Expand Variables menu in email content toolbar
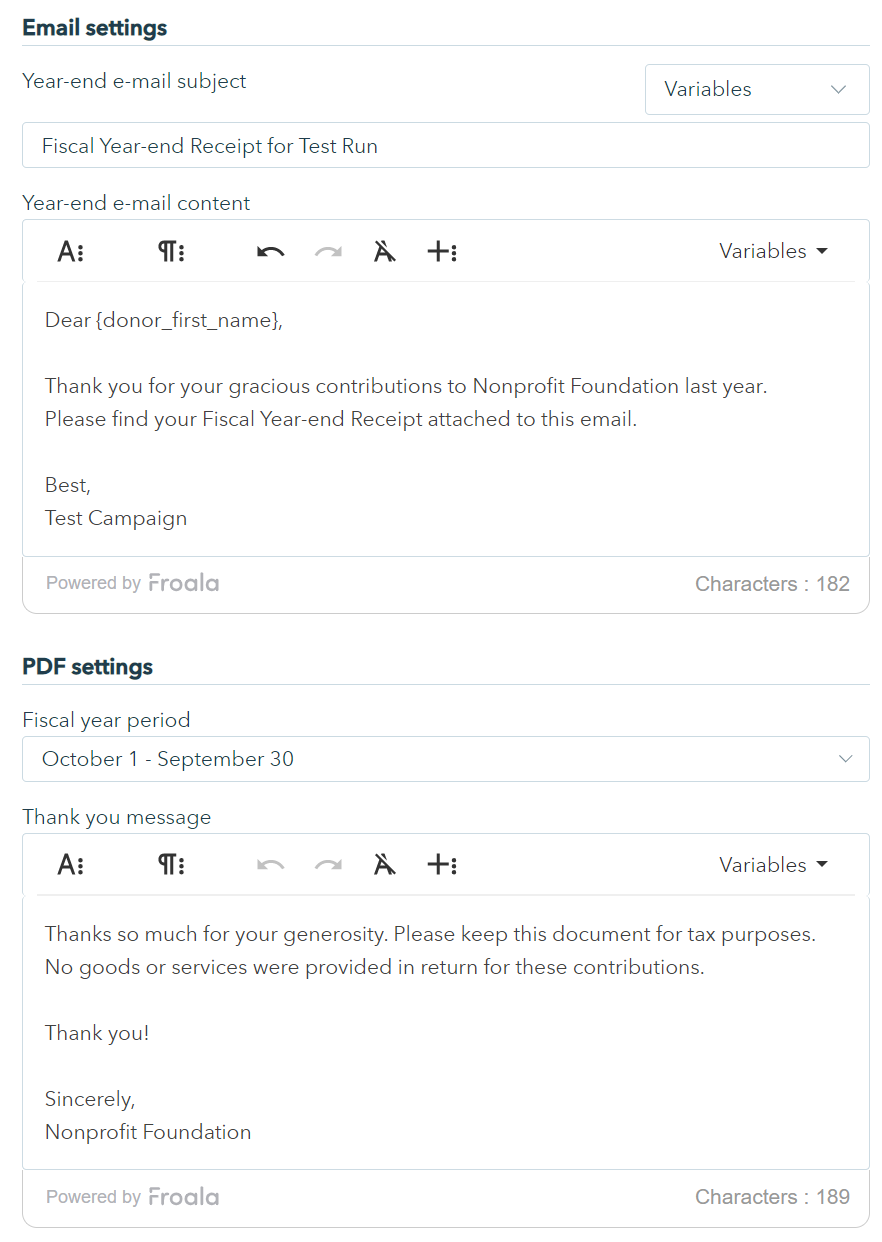The image size is (882, 1242). (773, 252)
